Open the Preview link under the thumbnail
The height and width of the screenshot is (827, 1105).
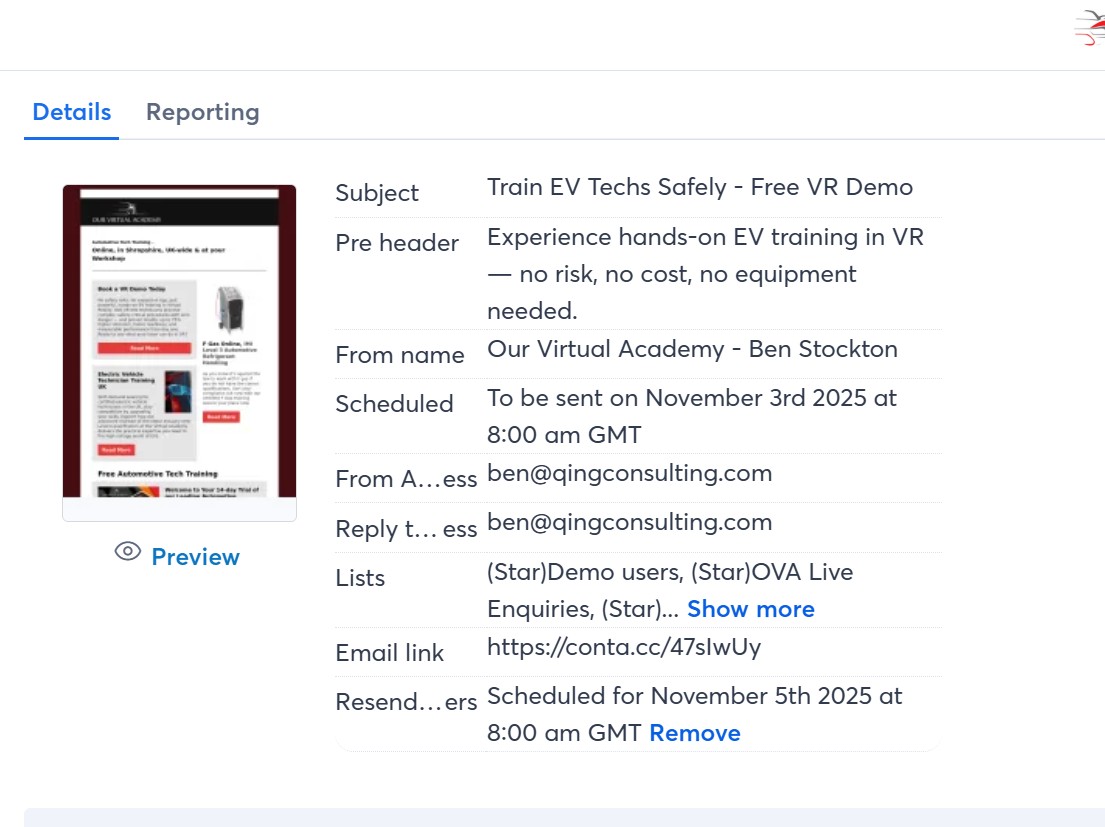[195, 557]
